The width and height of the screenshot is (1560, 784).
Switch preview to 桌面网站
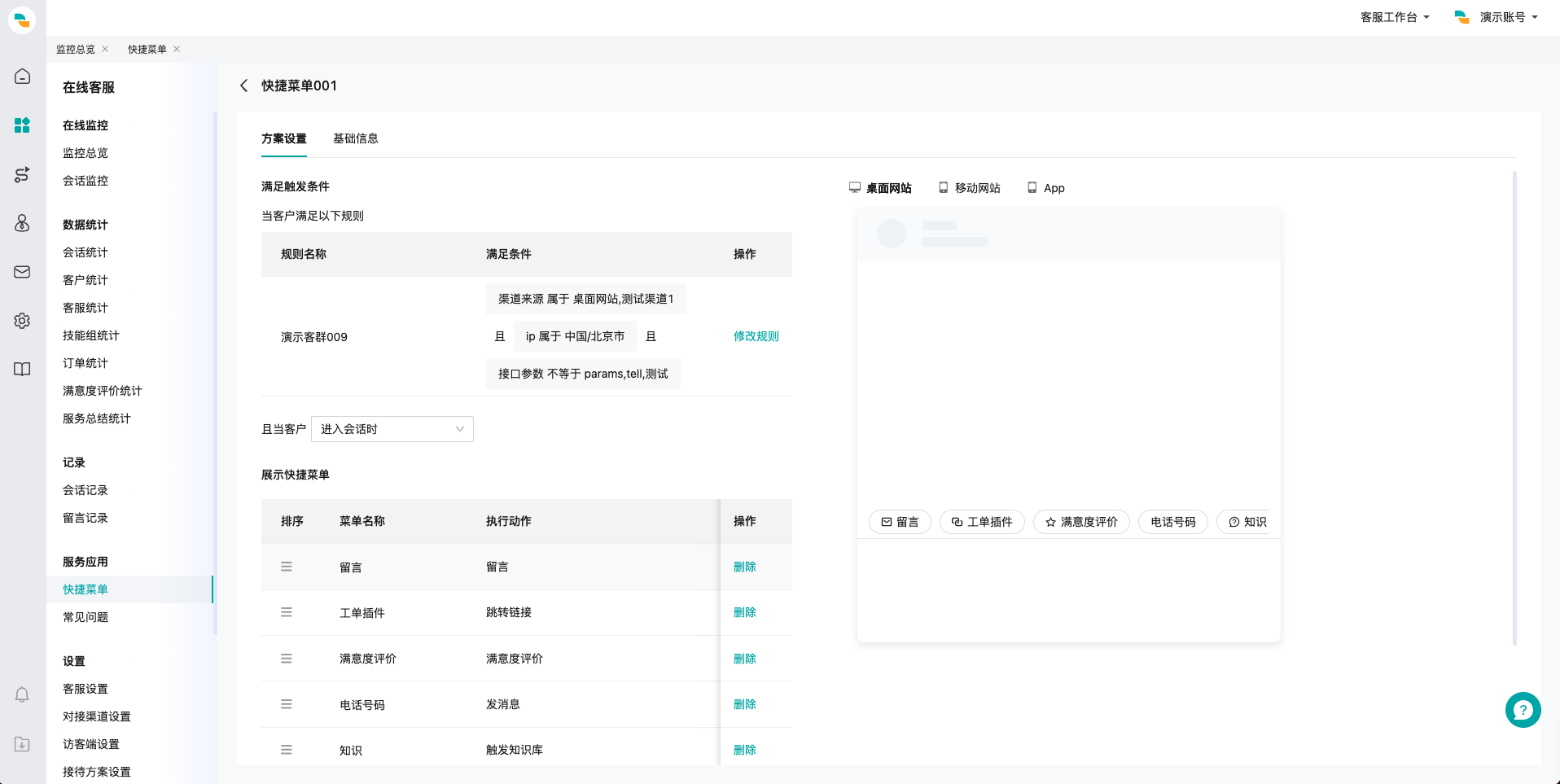[880, 188]
